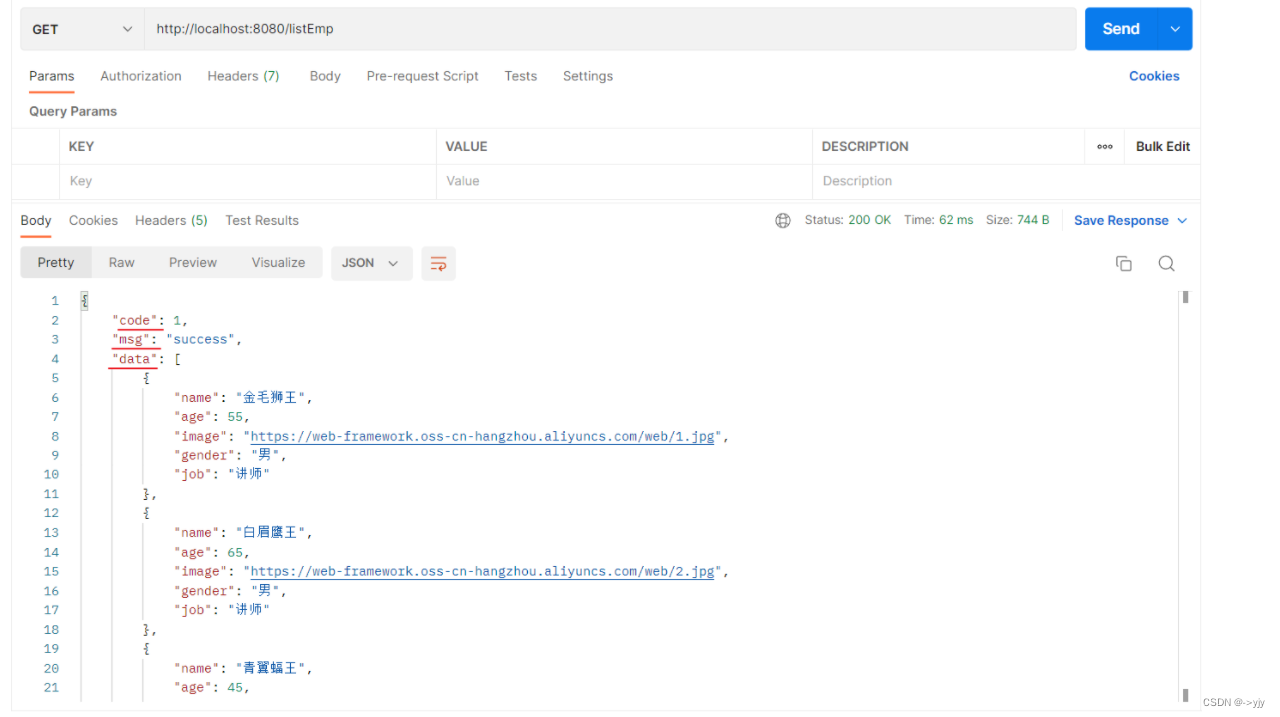Expand the Send button dropdown arrow

(x=1175, y=28)
